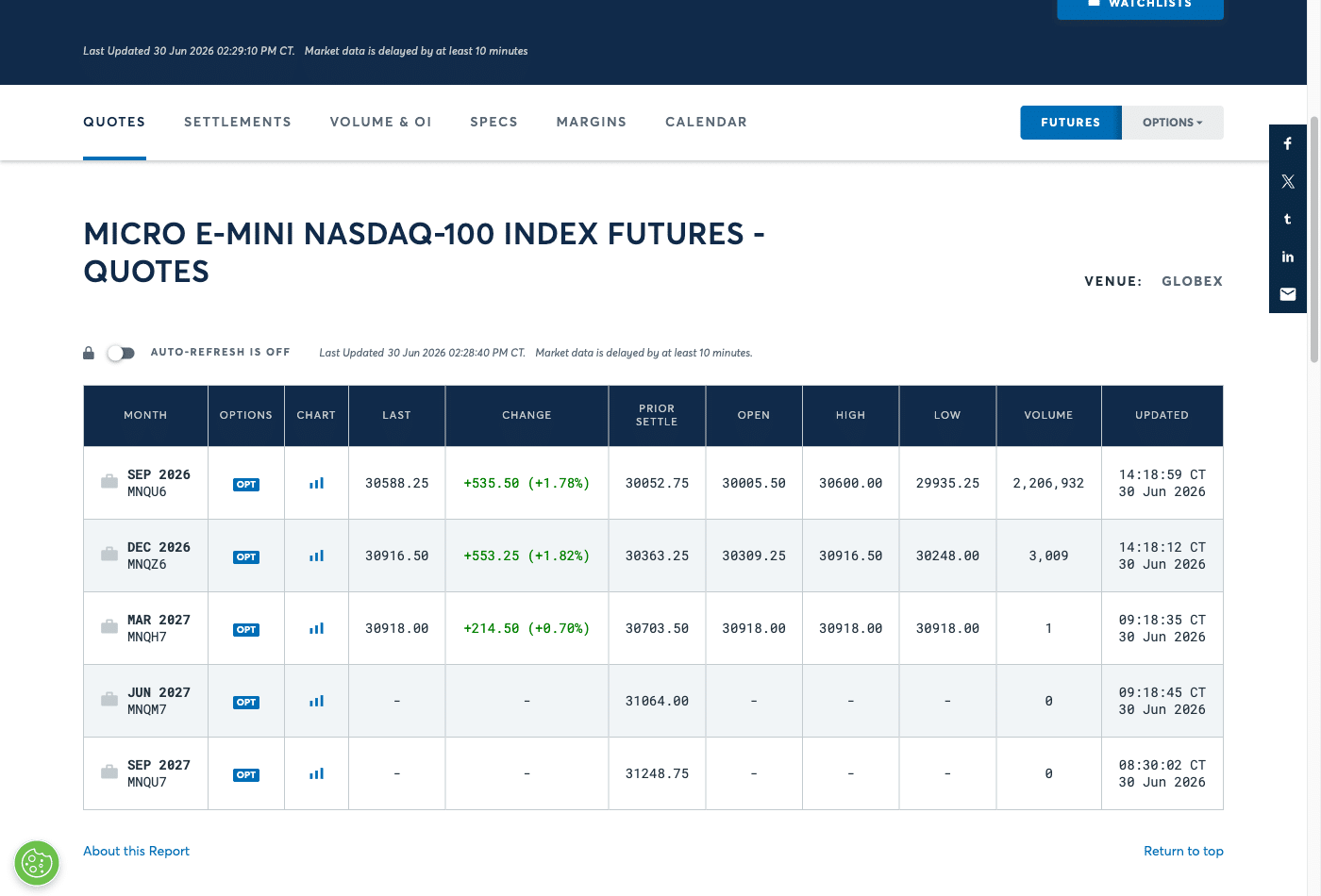This screenshot has height=896, width=1321.
Task: Open cookie settings icon
Action: tap(37, 863)
